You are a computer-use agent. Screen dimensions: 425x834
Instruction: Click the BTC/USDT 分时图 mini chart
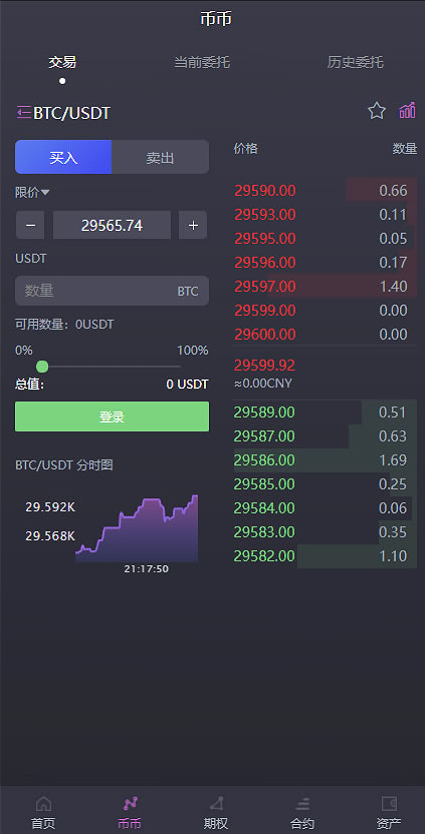137,529
